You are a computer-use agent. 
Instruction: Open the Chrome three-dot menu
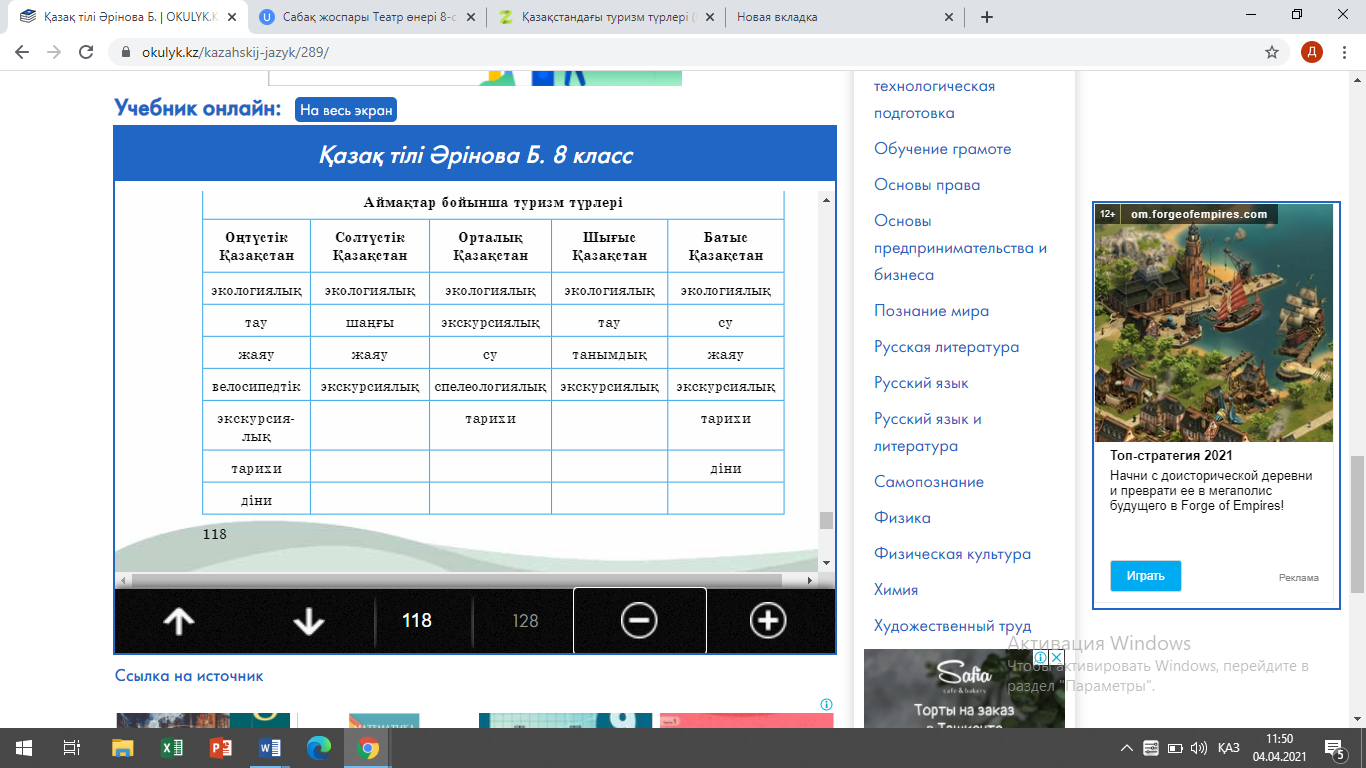click(1344, 52)
